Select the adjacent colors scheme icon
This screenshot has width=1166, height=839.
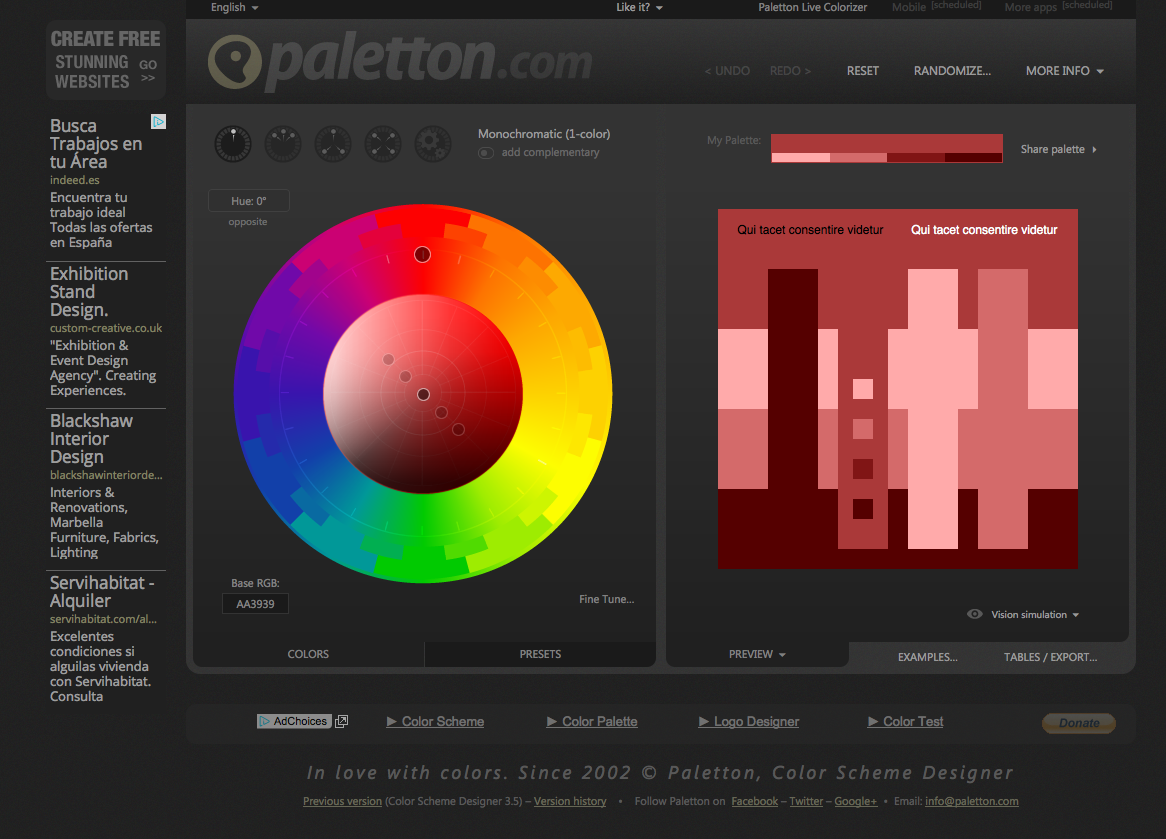point(282,143)
